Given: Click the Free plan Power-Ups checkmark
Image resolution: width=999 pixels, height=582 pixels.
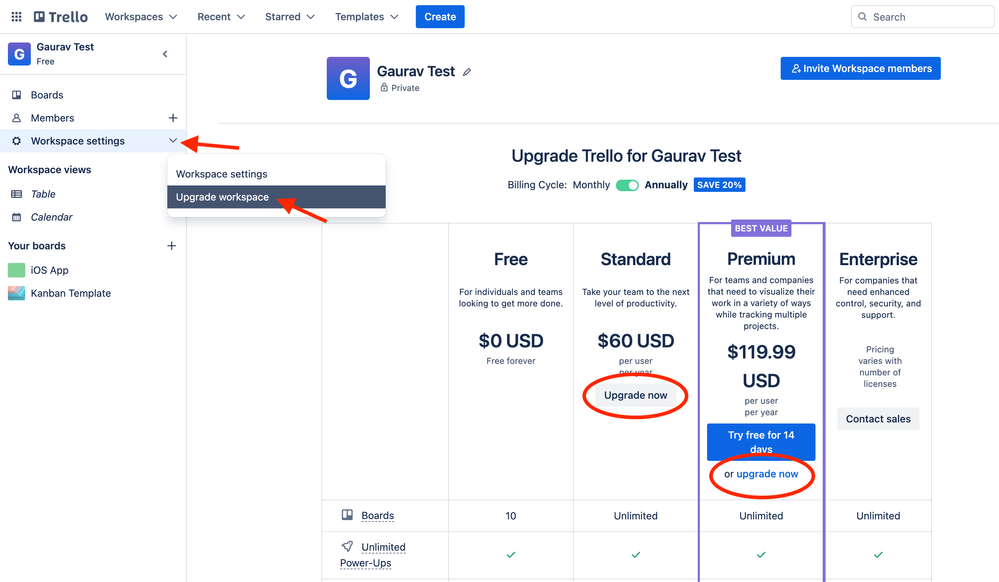Looking at the screenshot, I should click(x=510, y=555).
